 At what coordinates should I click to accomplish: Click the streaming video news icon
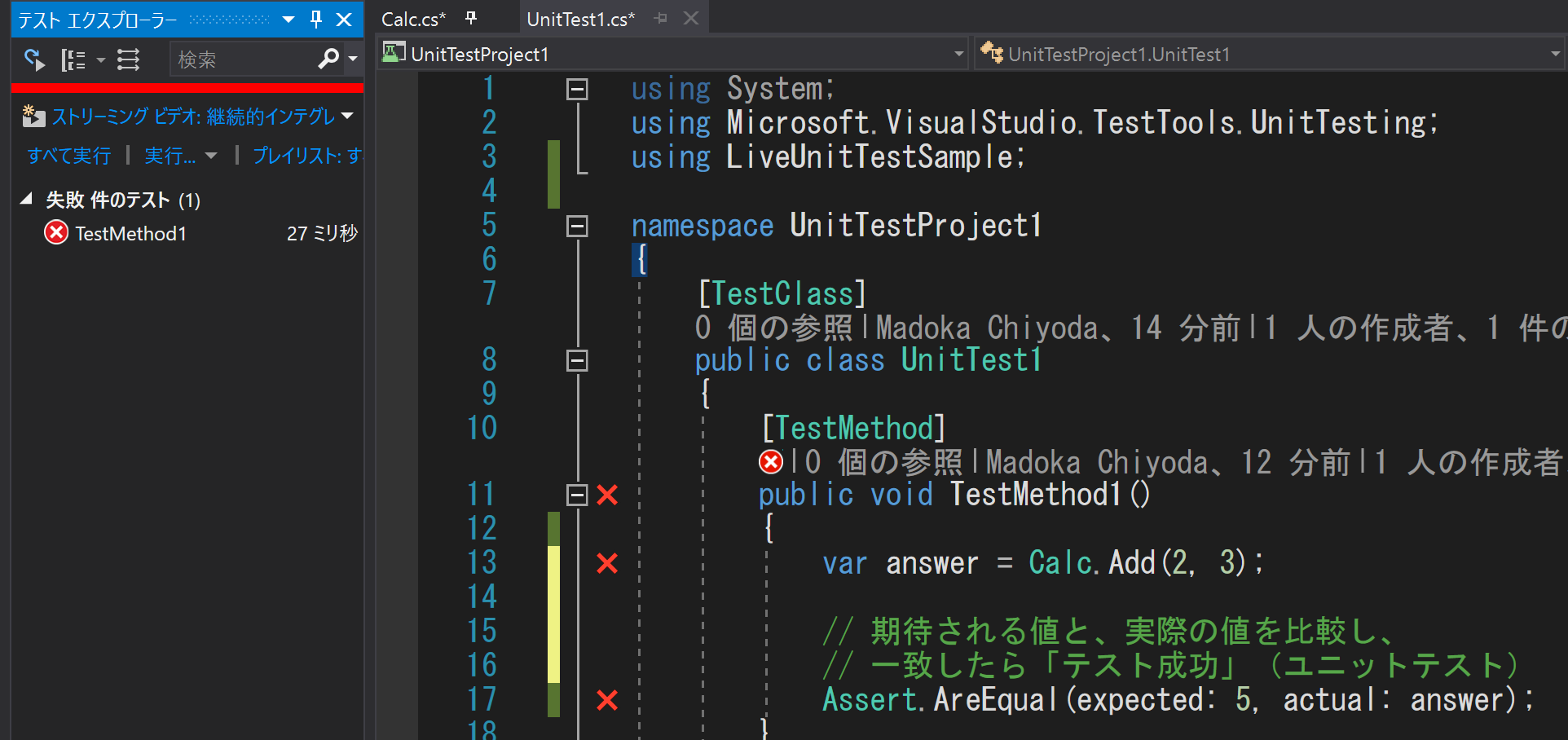(x=33, y=117)
